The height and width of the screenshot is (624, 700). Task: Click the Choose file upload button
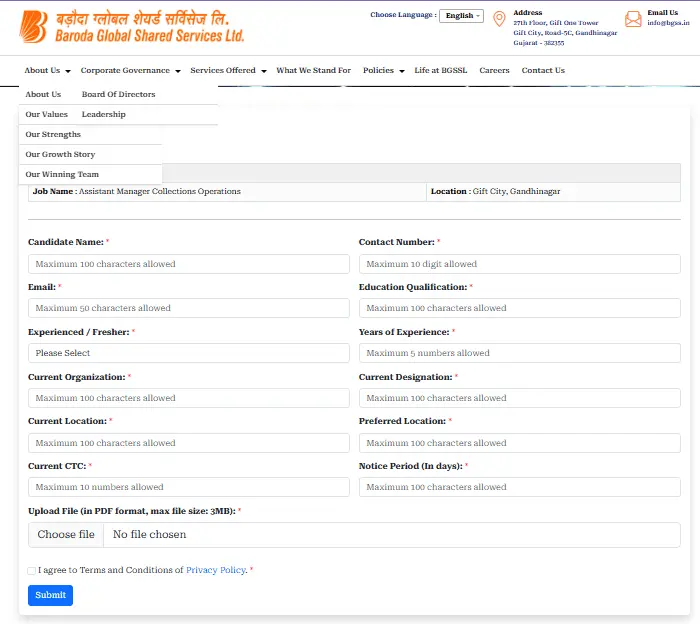coord(66,535)
